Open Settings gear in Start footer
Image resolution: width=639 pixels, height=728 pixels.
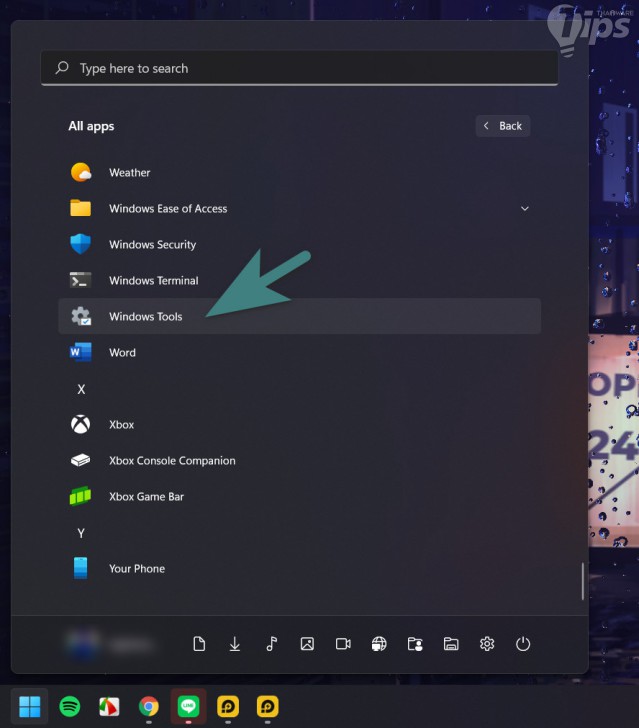pyautogui.click(x=487, y=644)
